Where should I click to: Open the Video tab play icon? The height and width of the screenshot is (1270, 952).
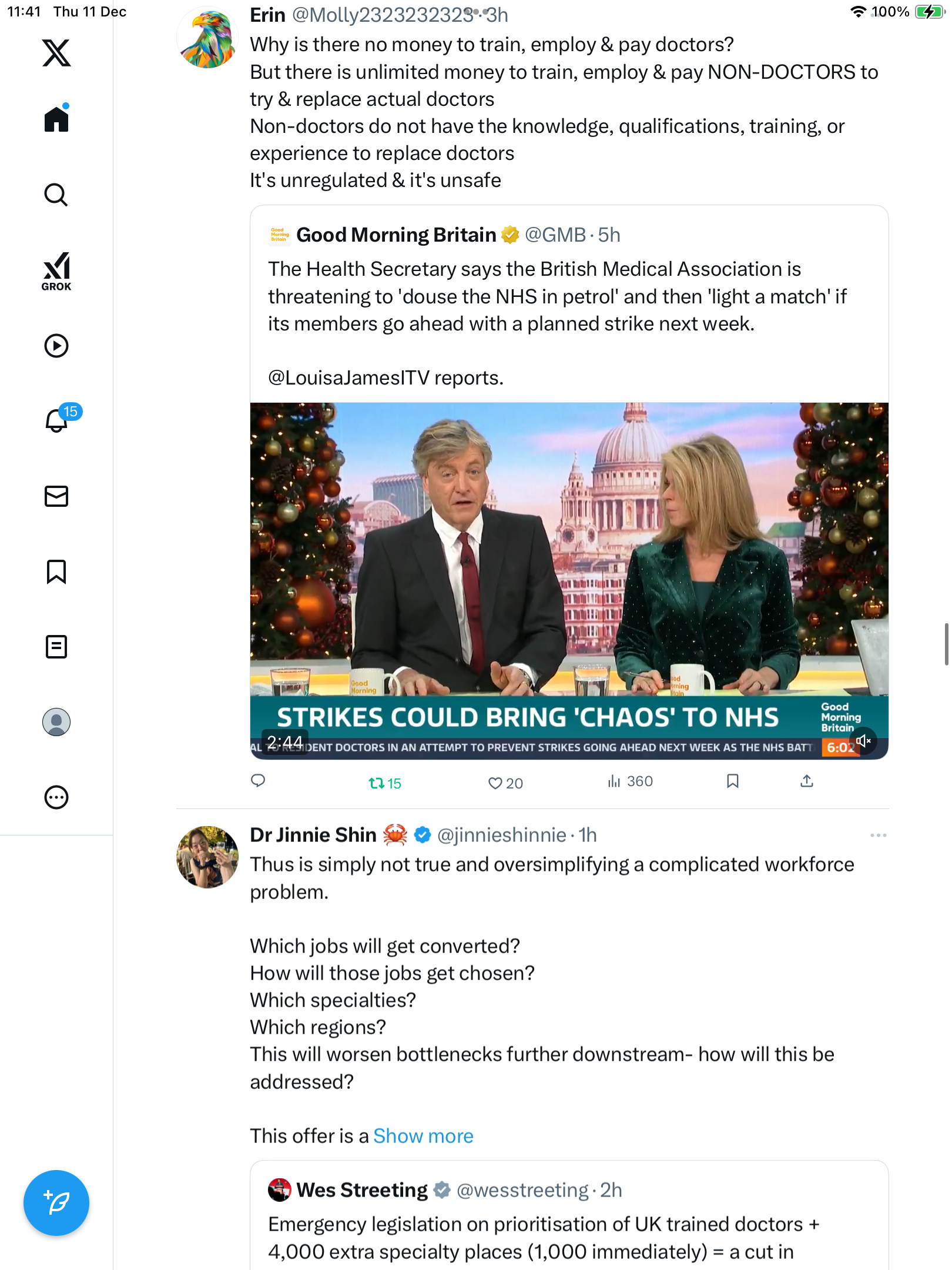[56, 346]
